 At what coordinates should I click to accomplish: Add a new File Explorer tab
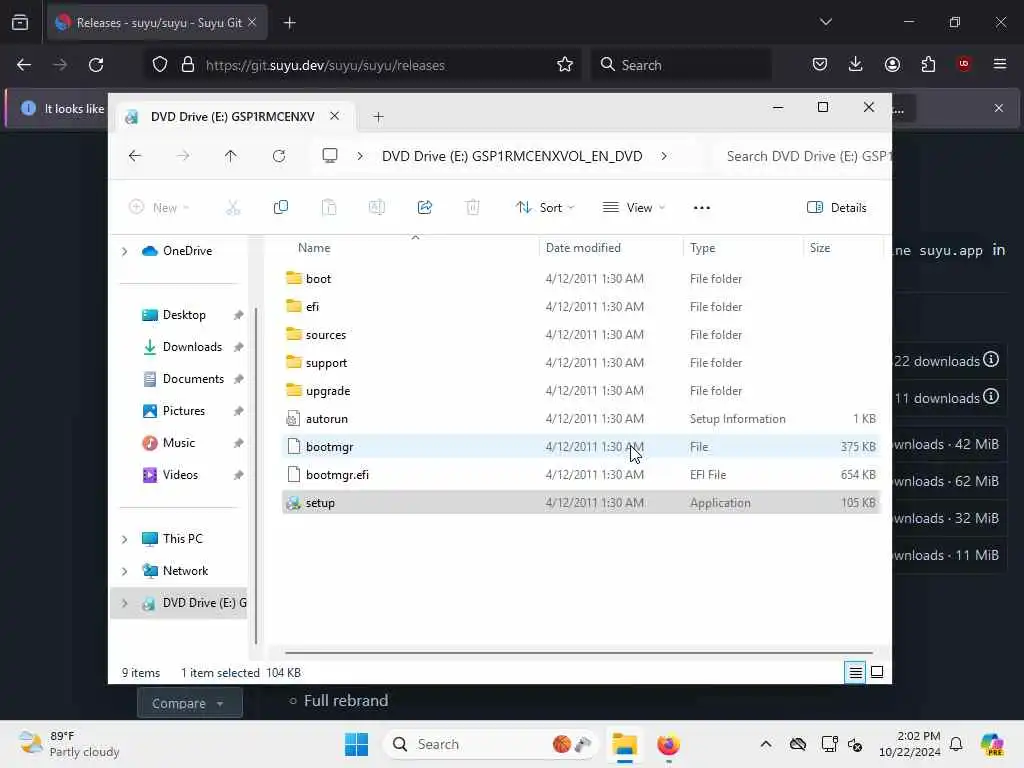378,117
